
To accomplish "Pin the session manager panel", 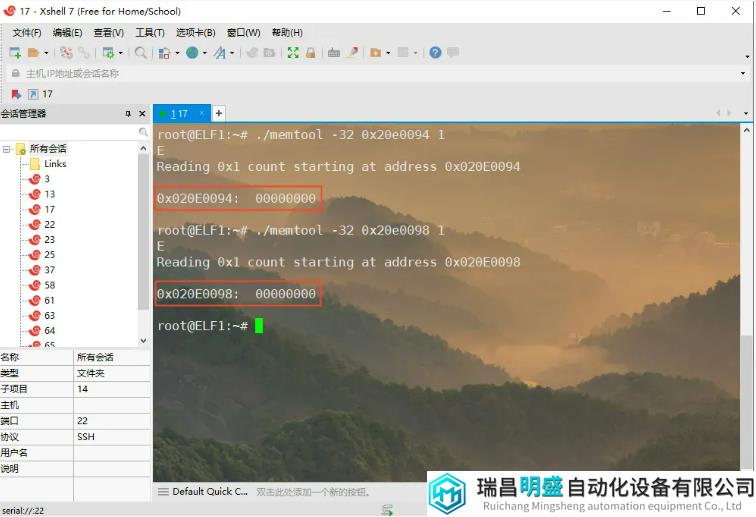I will coord(128,114).
